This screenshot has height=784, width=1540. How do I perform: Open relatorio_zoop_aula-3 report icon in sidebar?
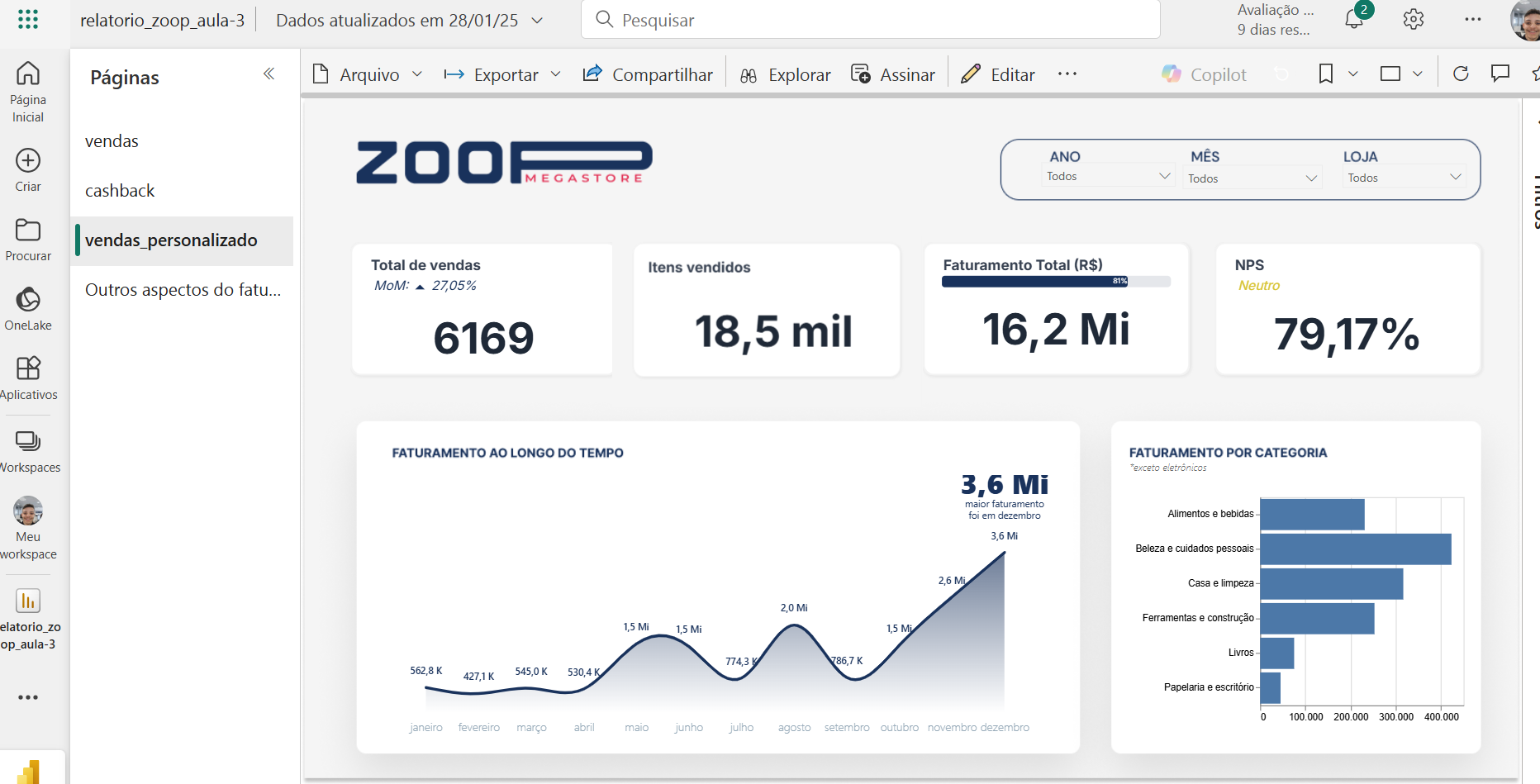28,601
